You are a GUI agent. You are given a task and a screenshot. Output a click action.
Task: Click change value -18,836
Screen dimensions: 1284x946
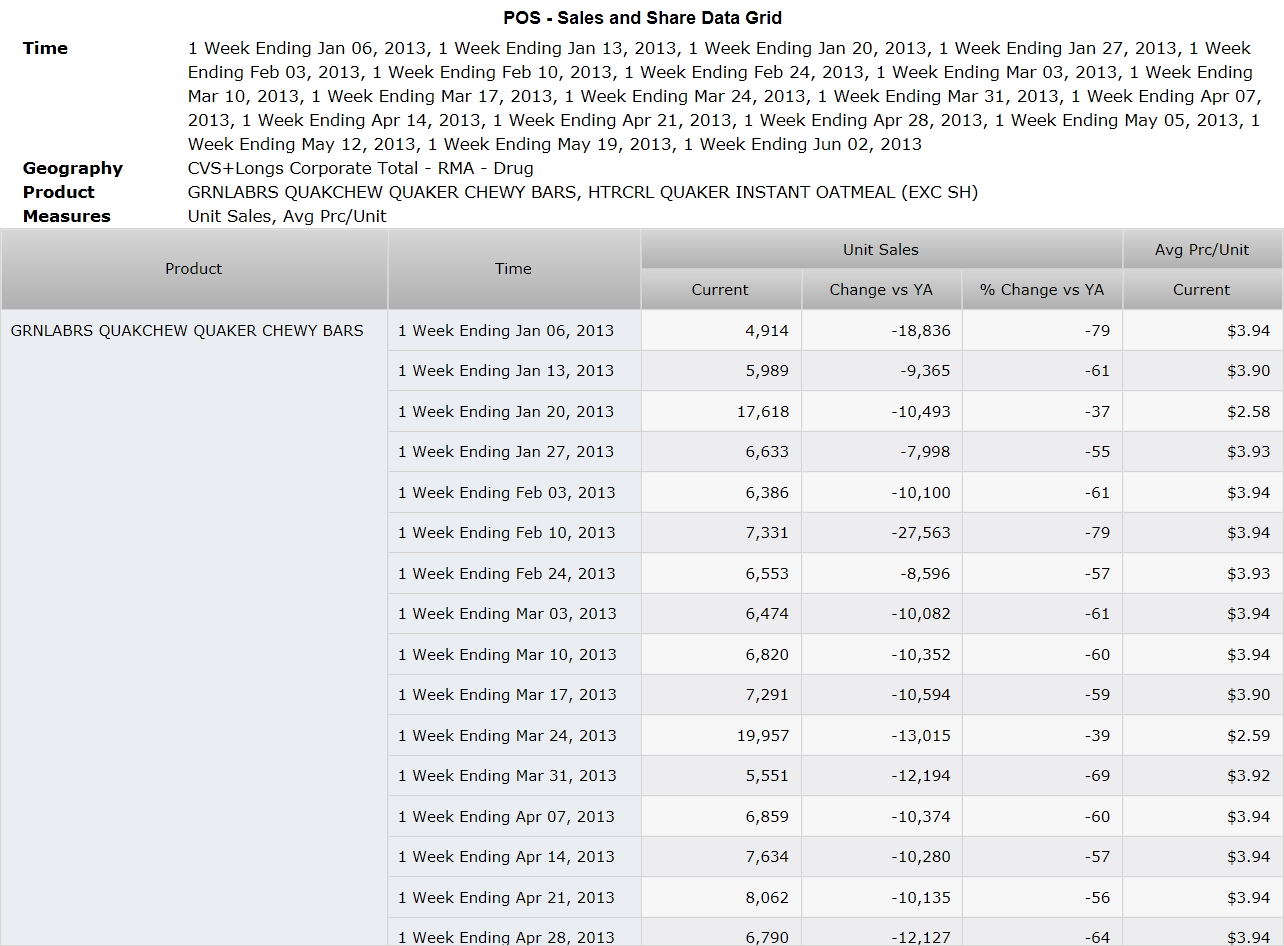921,331
